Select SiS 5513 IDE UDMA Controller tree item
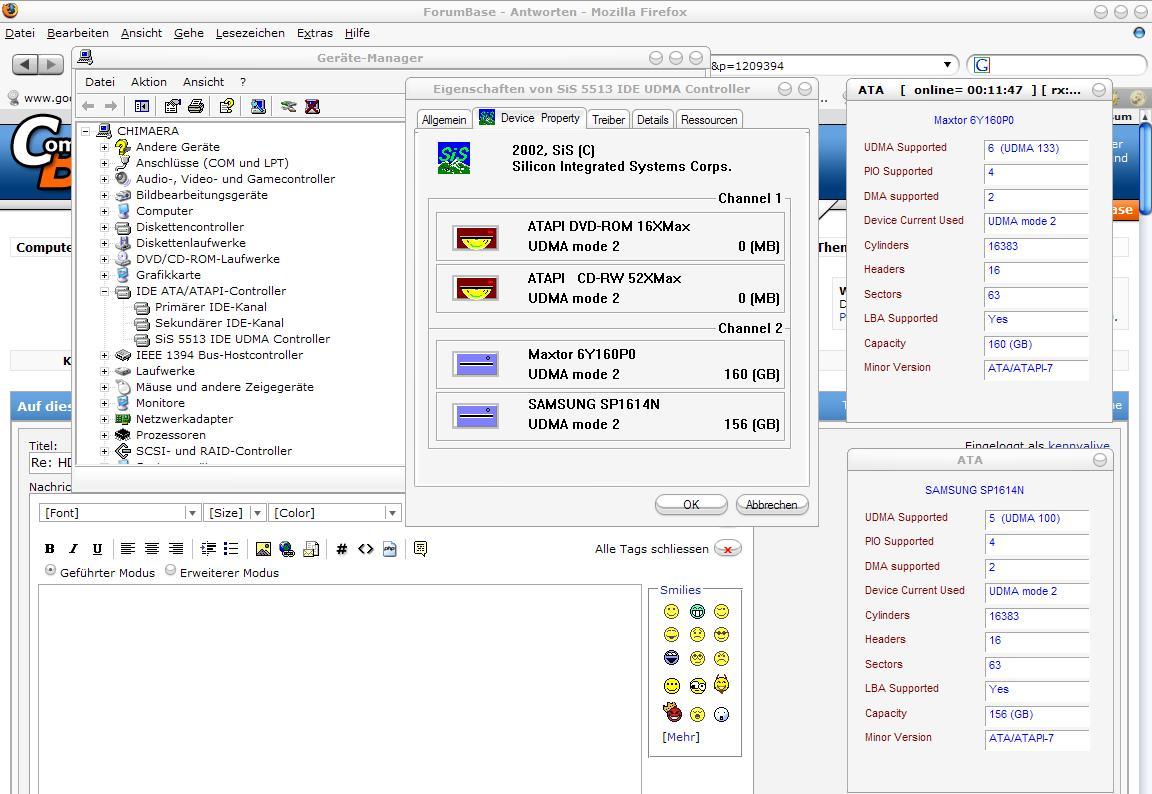1152x794 pixels. coord(242,339)
